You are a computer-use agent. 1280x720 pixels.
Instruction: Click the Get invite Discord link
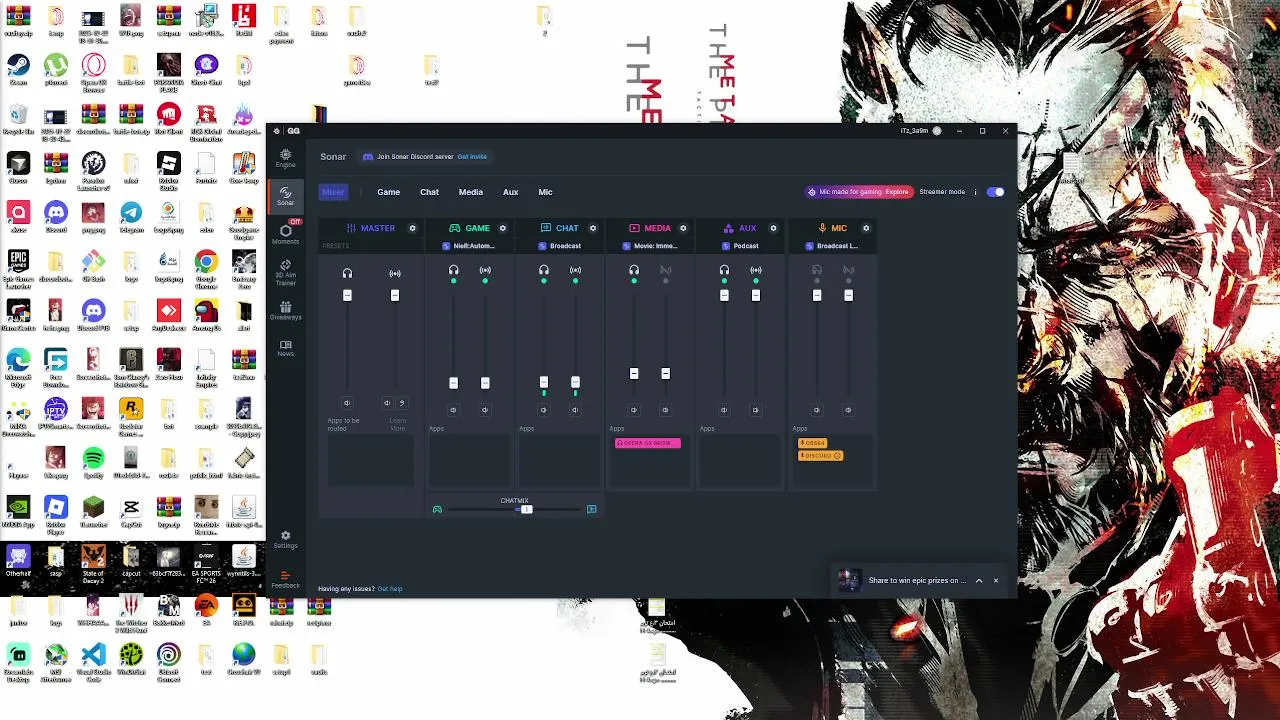point(472,157)
